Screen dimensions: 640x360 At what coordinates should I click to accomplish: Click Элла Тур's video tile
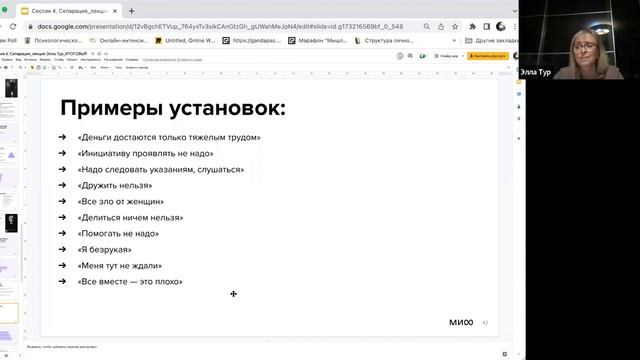(579, 40)
